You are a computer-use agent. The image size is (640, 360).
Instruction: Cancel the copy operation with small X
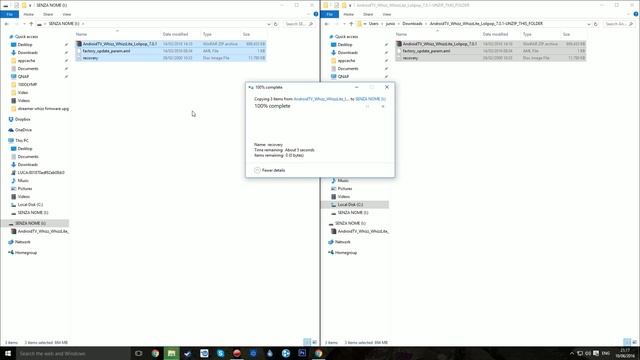pyautogui.click(x=383, y=107)
